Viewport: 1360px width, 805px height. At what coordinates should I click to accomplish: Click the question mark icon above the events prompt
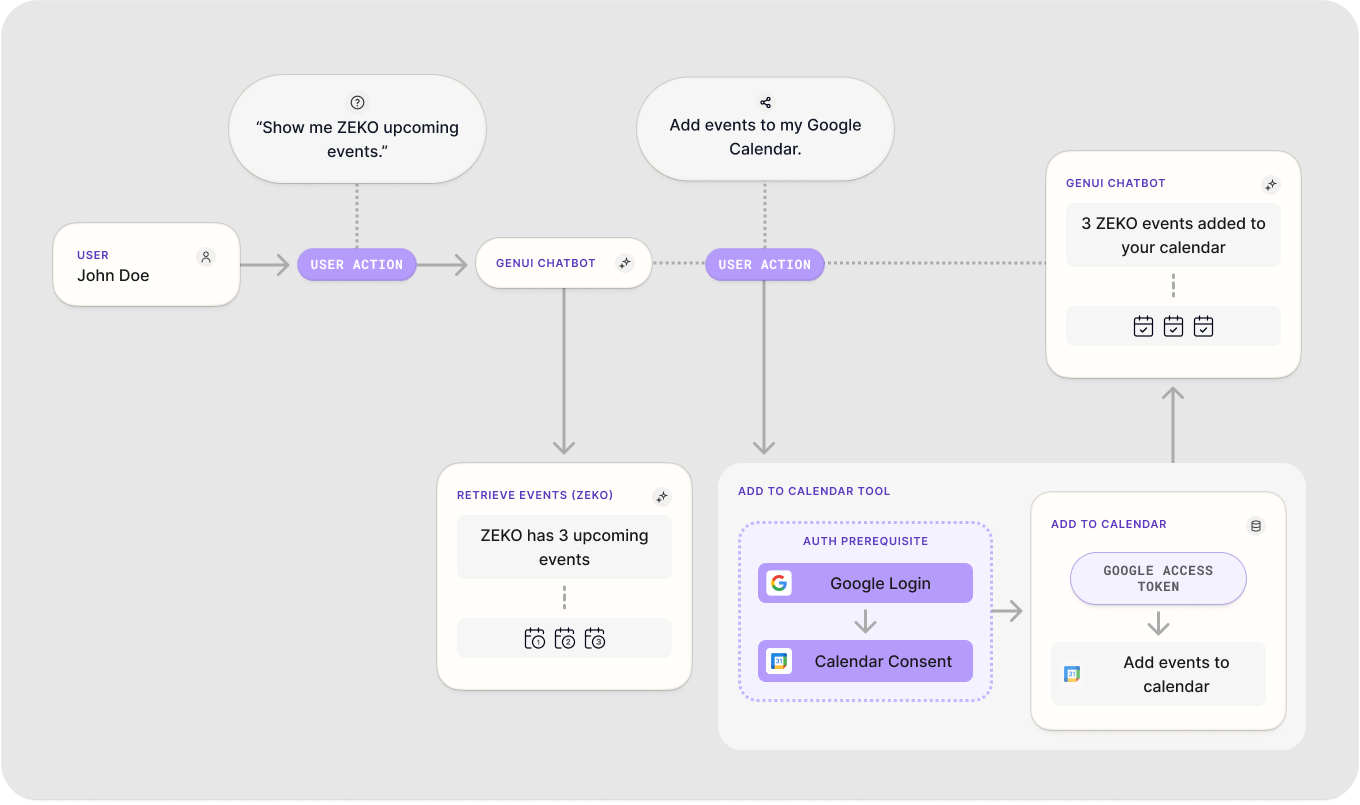click(x=357, y=102)
